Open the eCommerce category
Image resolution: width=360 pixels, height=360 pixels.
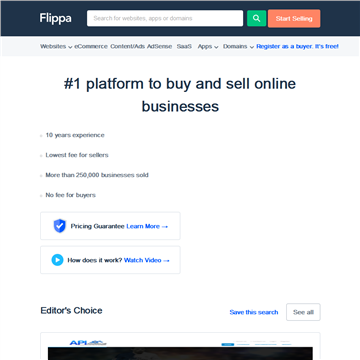91,47
